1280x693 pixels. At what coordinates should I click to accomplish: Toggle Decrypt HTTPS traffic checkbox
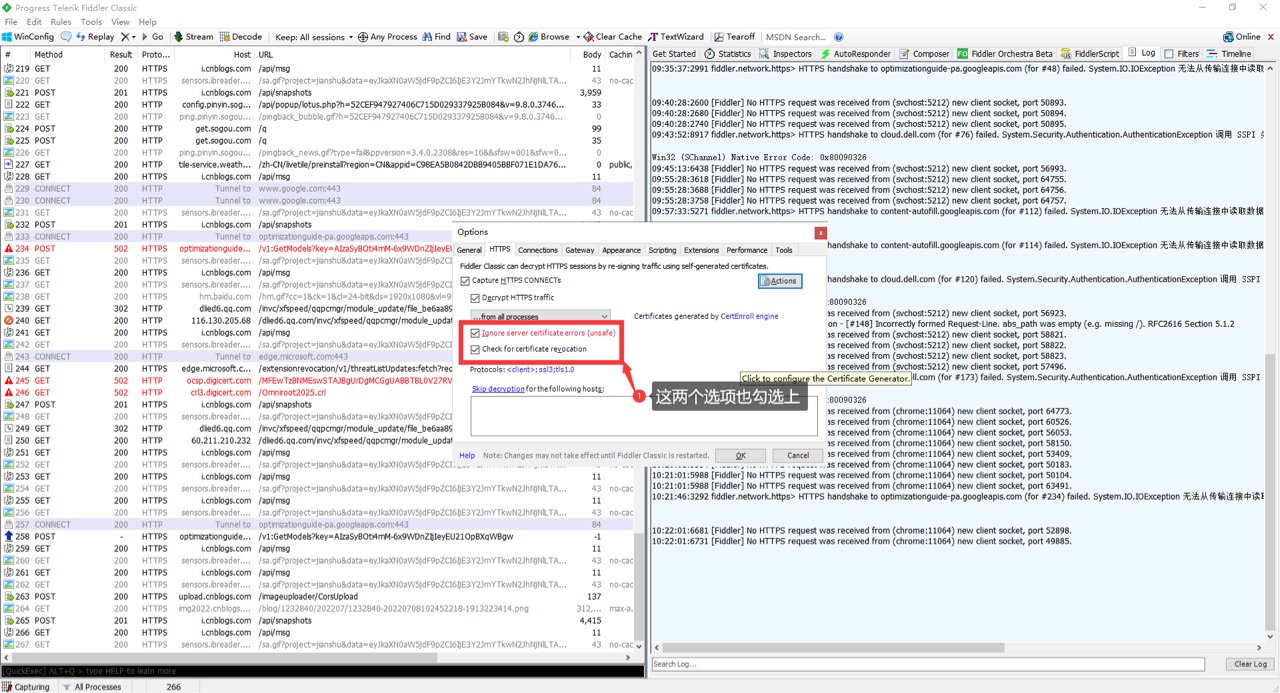475,298
